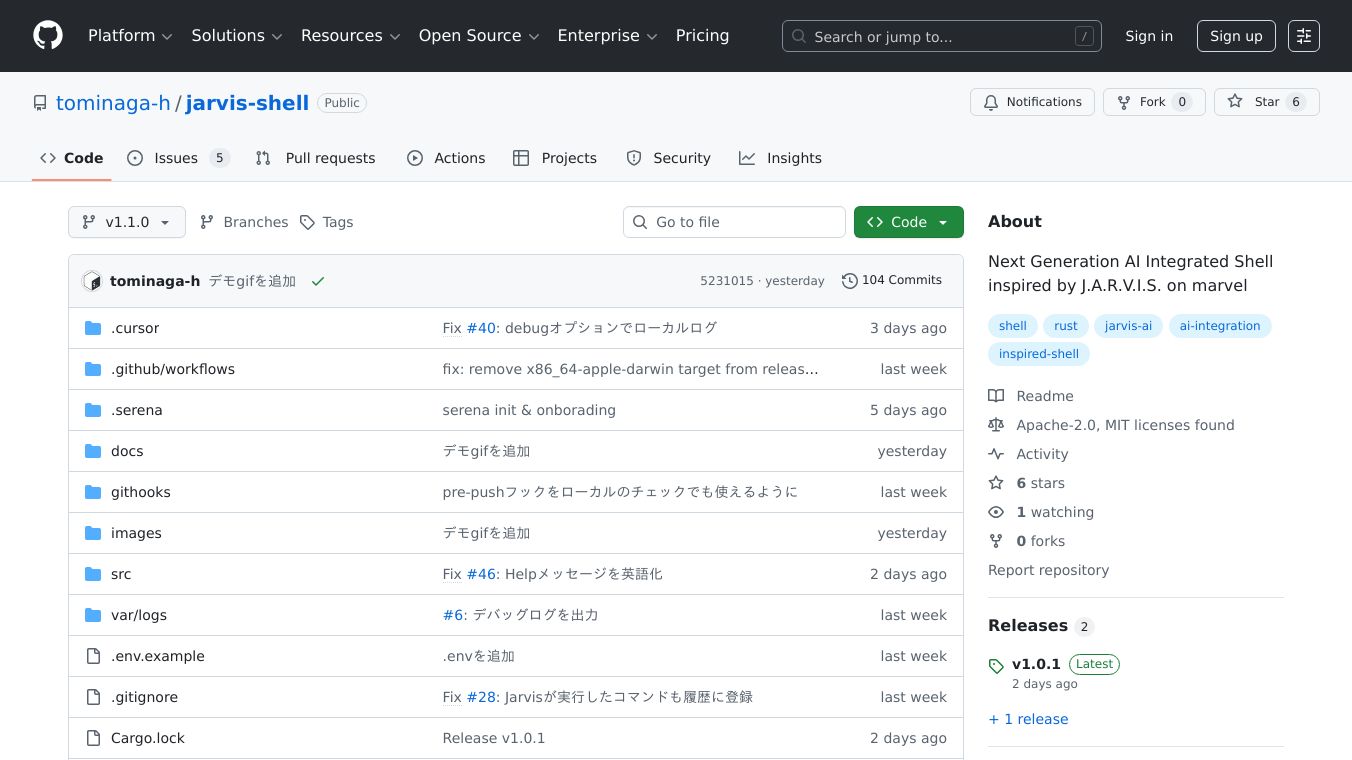Screen dimensions: 1352x760
Task: Open the commit history with 104 Commits
Action: click(891, 281)
